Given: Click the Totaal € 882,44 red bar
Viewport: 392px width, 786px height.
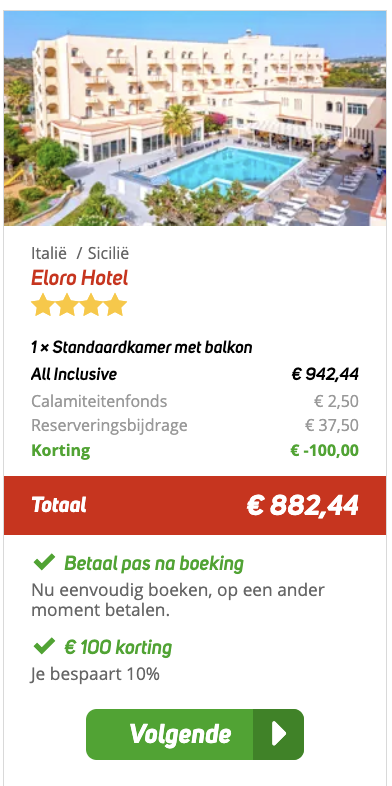Looking at the screenshot, I should (195, 505).
